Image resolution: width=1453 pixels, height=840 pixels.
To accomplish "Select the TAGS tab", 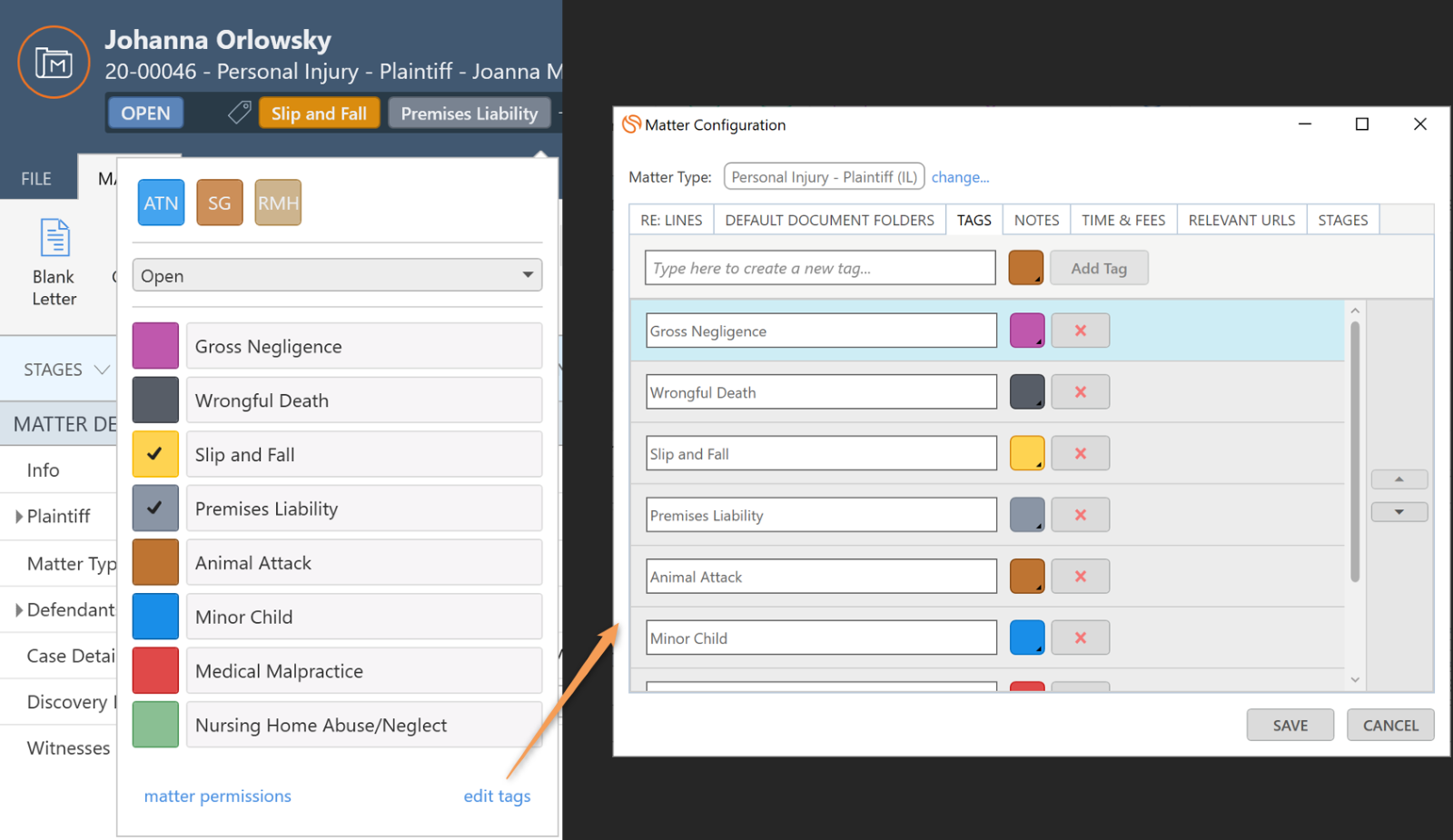I will point(974,220).
